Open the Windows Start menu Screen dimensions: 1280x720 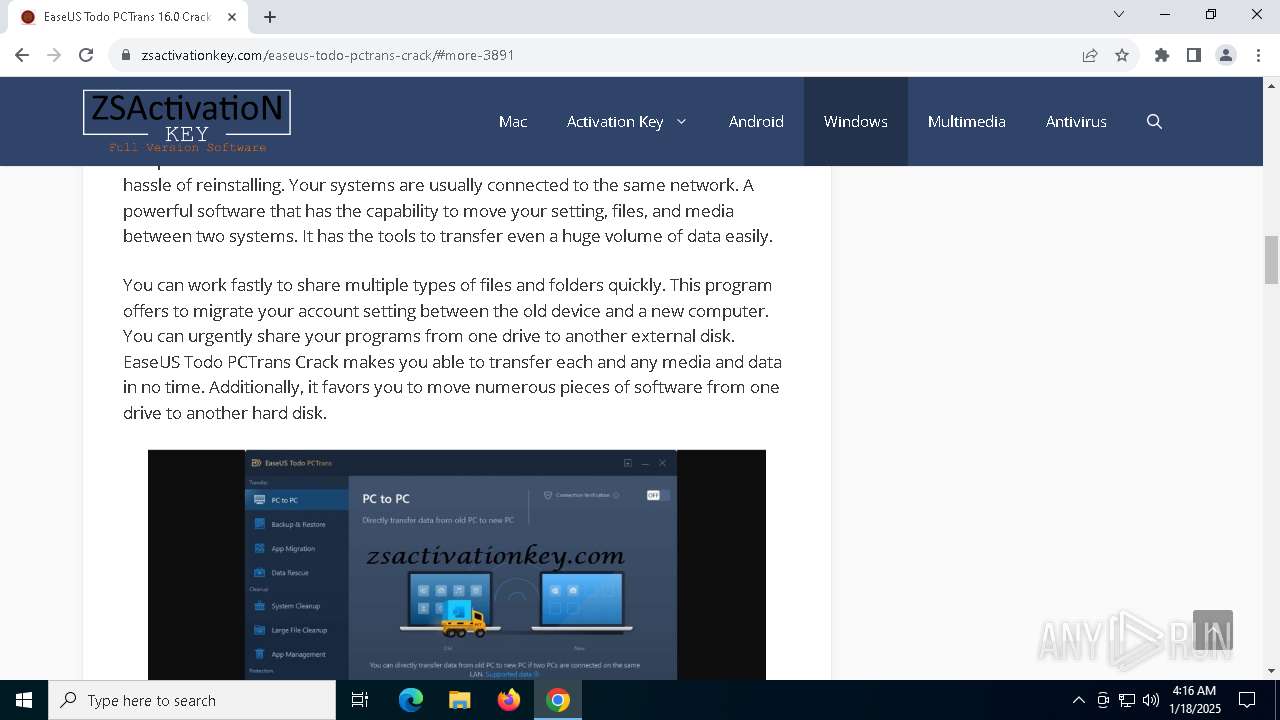point(24,700)
